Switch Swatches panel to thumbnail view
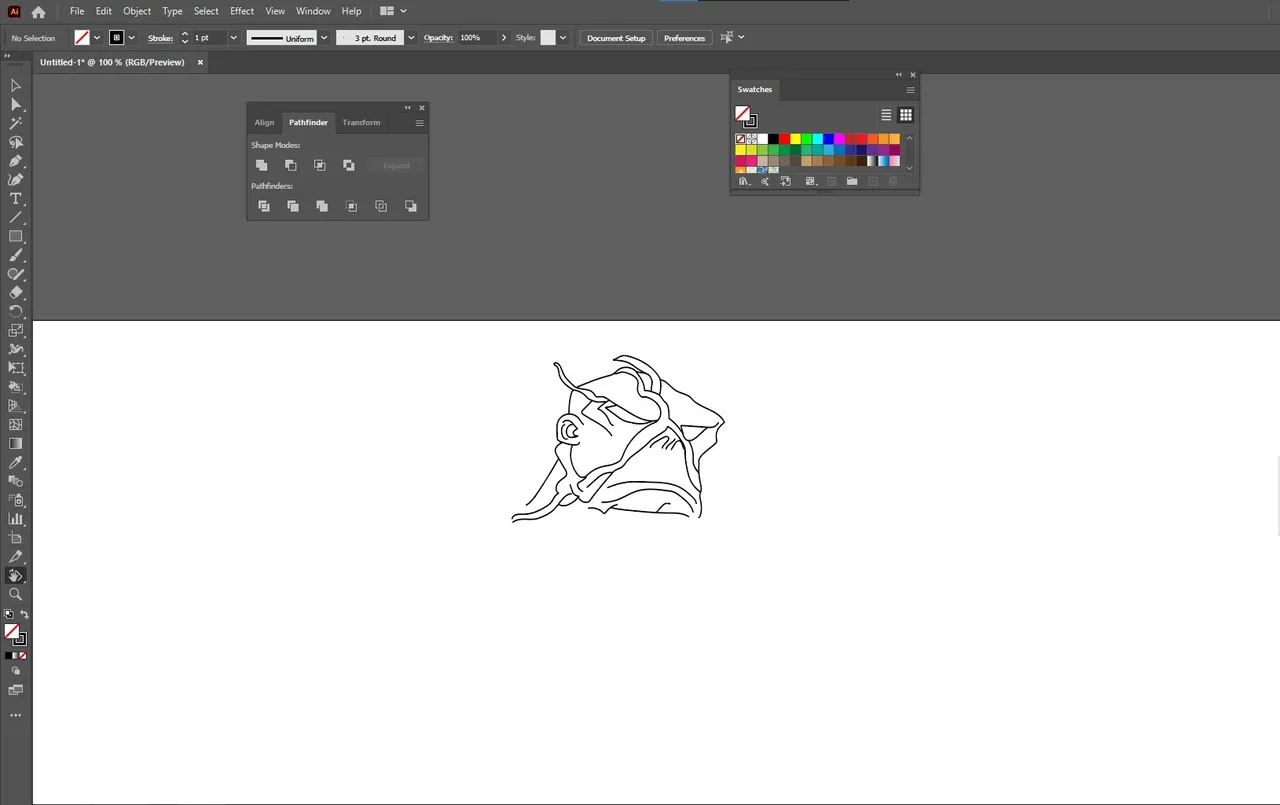The image size is (1280, 805). point(906,115)
